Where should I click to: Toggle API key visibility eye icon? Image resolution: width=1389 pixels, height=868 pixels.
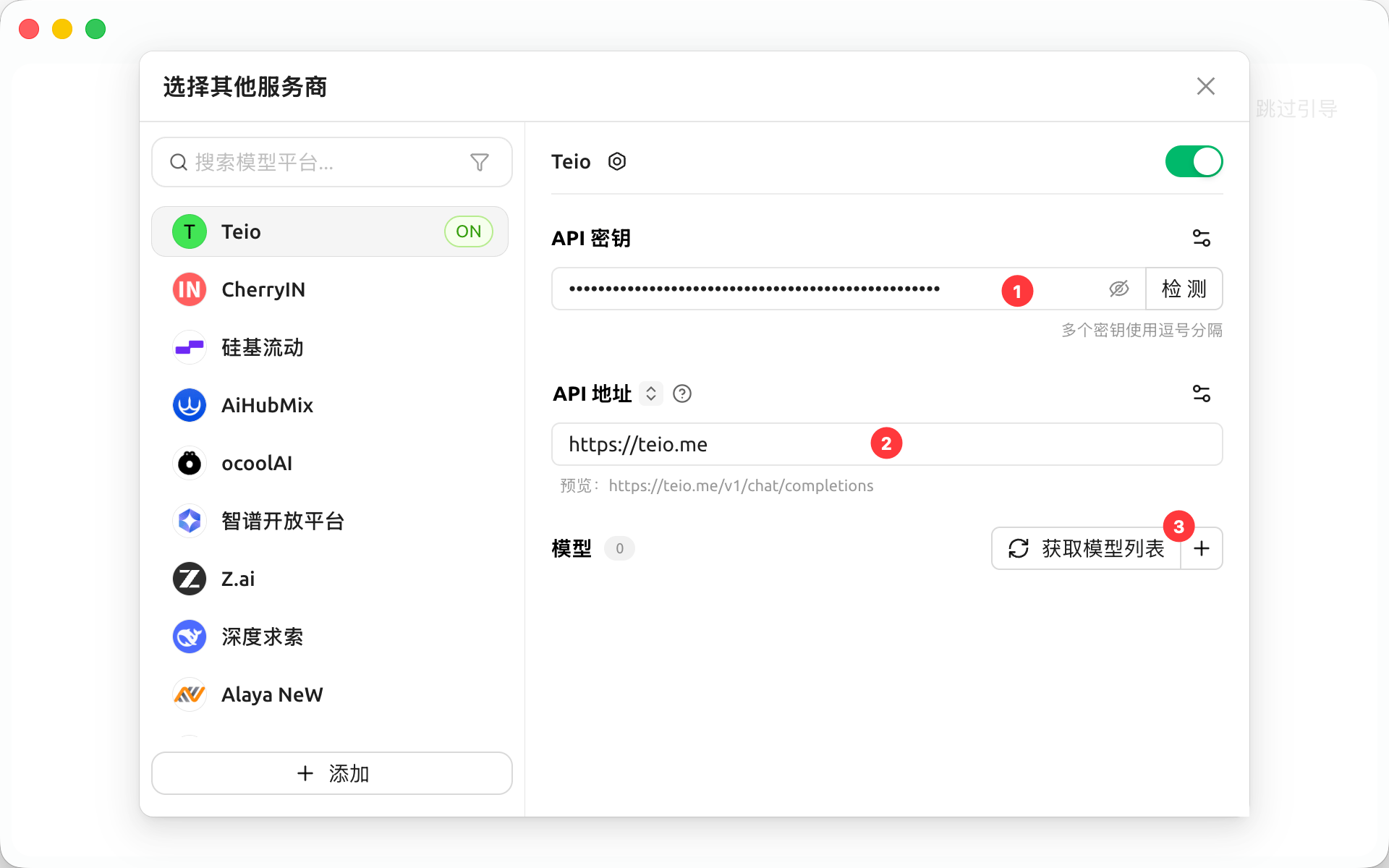click(x=1119, y=289)
